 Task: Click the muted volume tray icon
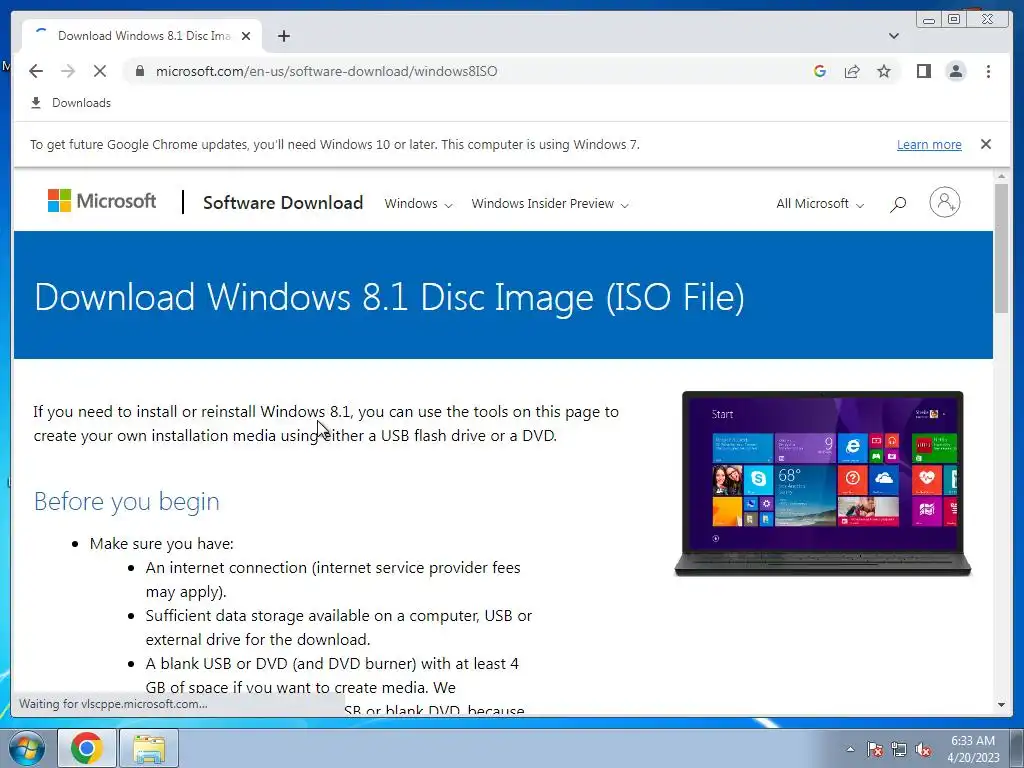(923, 749)
